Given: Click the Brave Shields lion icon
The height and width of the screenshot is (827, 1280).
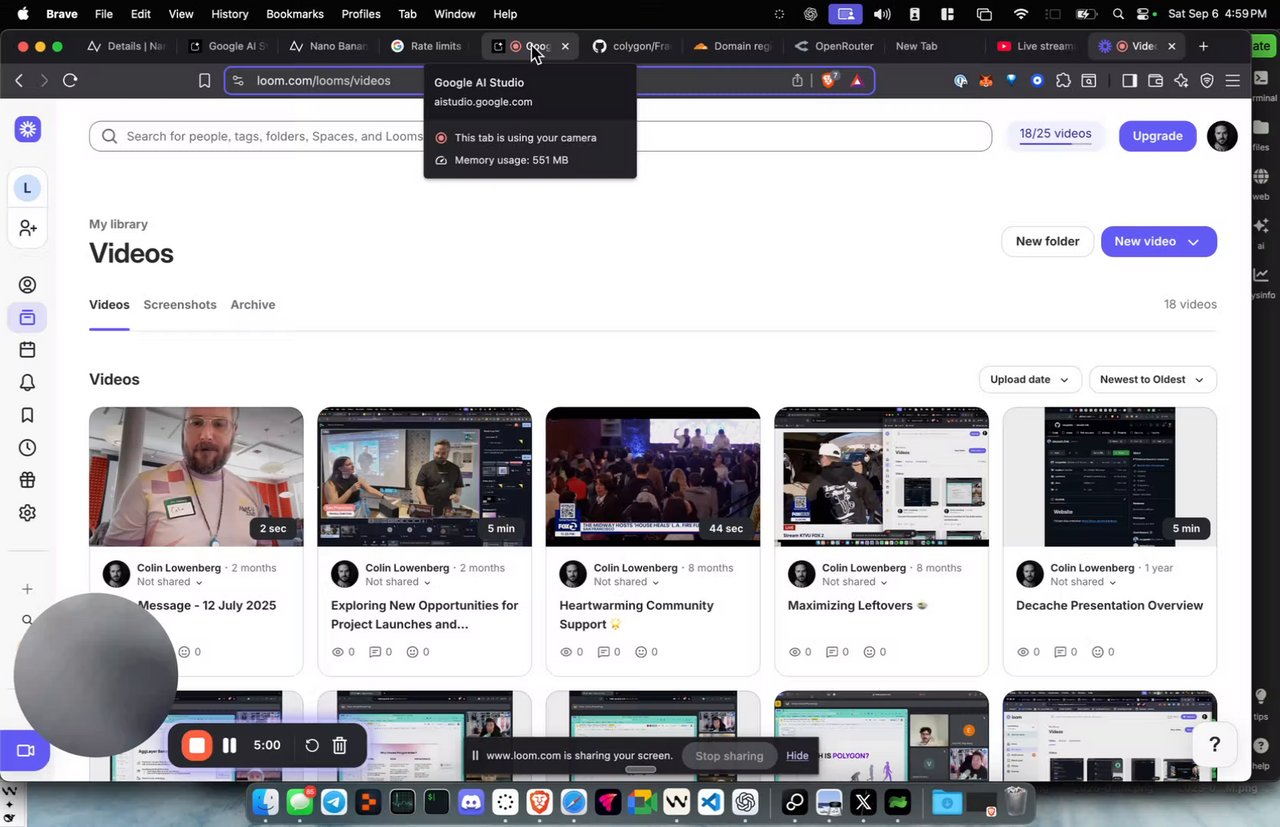Looking at the screenshot, I should click(828, 81).
